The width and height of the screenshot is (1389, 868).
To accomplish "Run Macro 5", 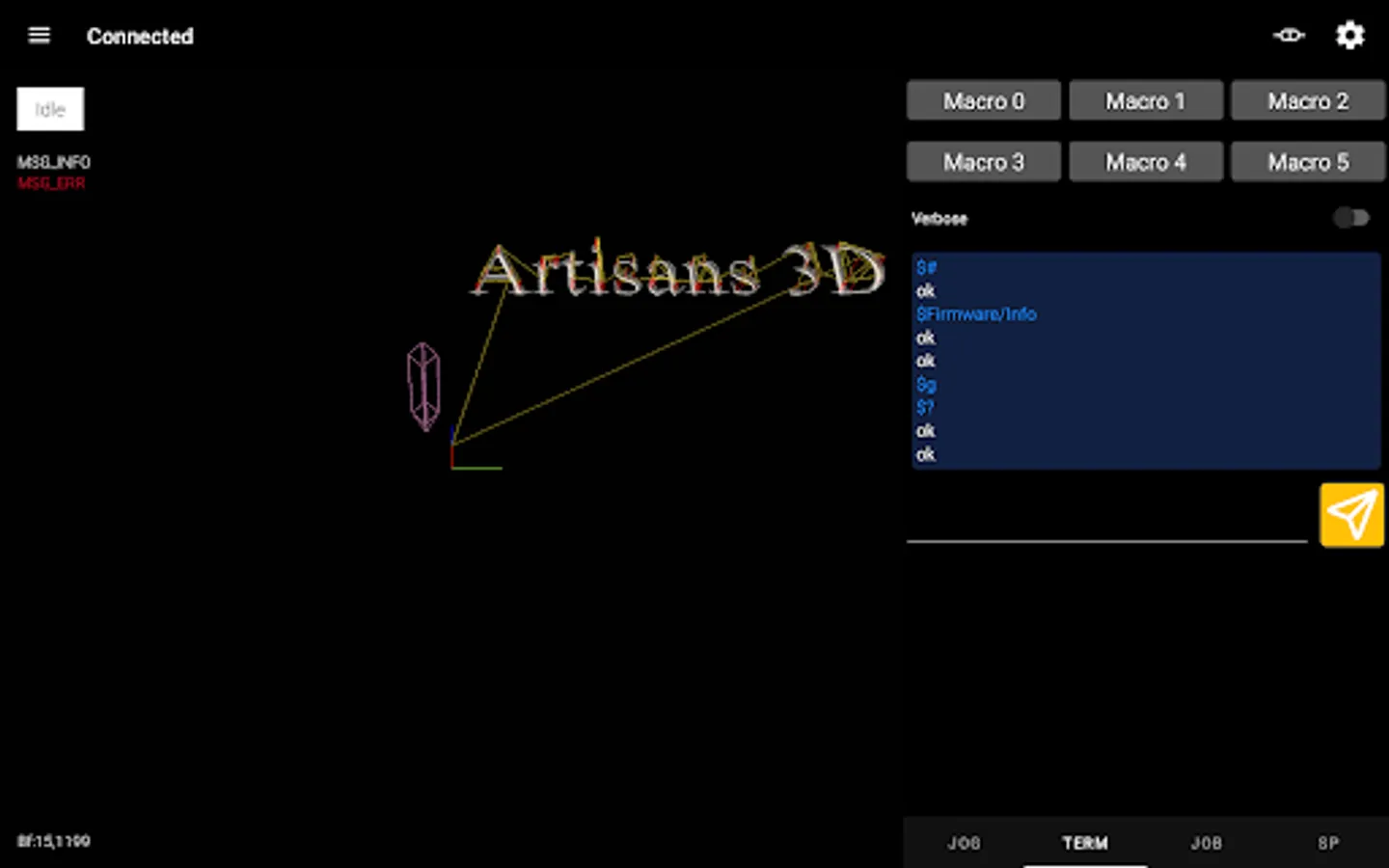I will [1308, 161].
